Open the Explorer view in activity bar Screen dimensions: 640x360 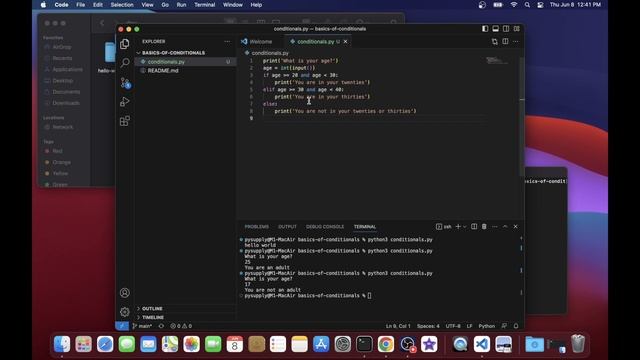tap(125, 44)
